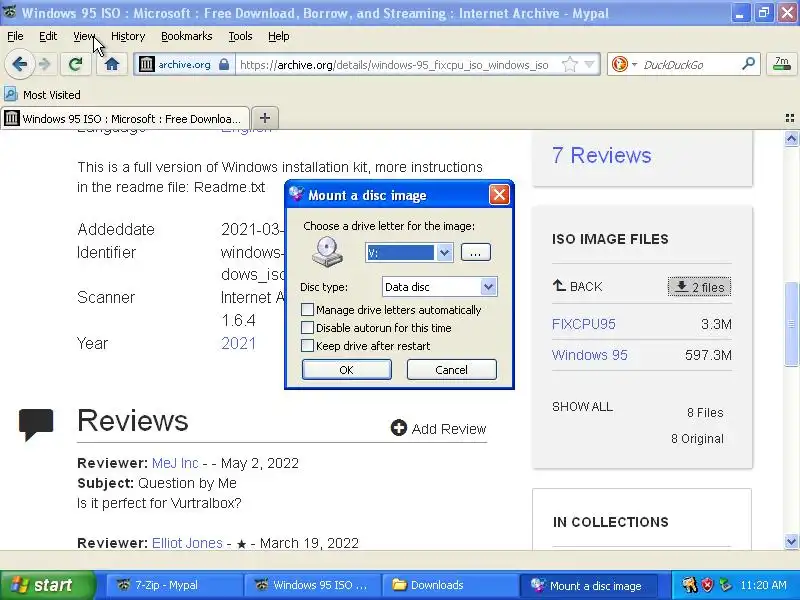Open a new tab with the plus button
This screenshot has height=600, width=800.
click(265, 118)
